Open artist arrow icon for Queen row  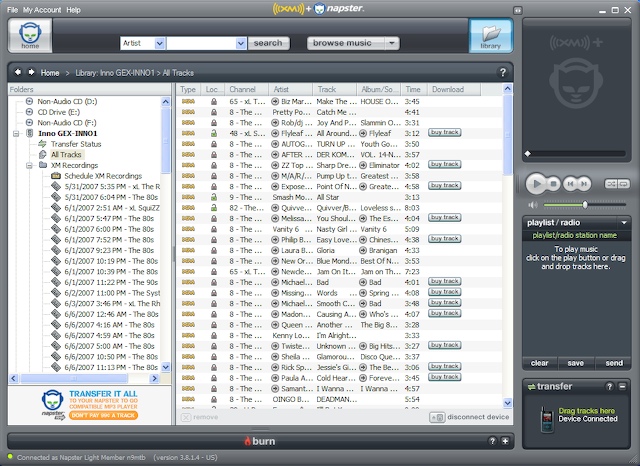click(275, 325)
